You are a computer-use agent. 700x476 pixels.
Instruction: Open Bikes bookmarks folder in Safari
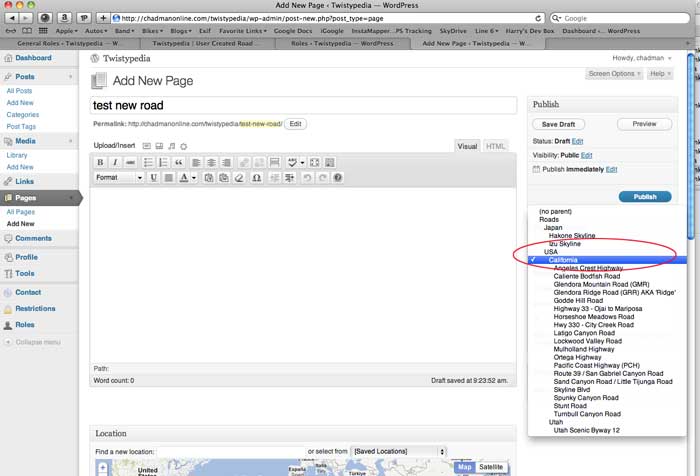point(152,31)
